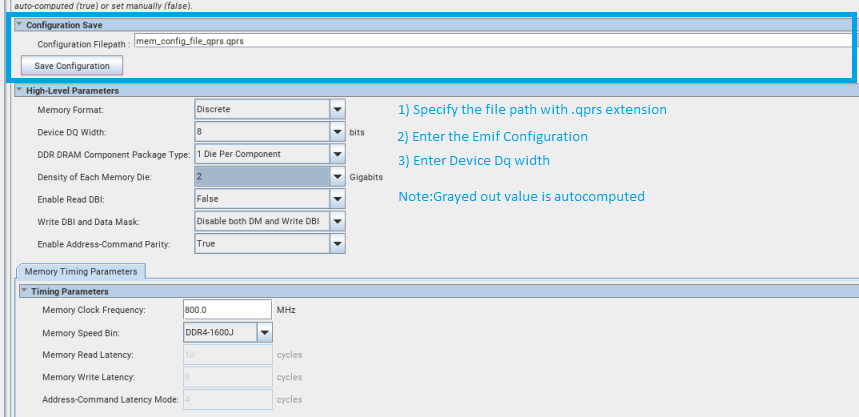This screenshot has height=417, width=859.
Task: Switch to Memory Timing Parameters tab
Action: (82, 271)
